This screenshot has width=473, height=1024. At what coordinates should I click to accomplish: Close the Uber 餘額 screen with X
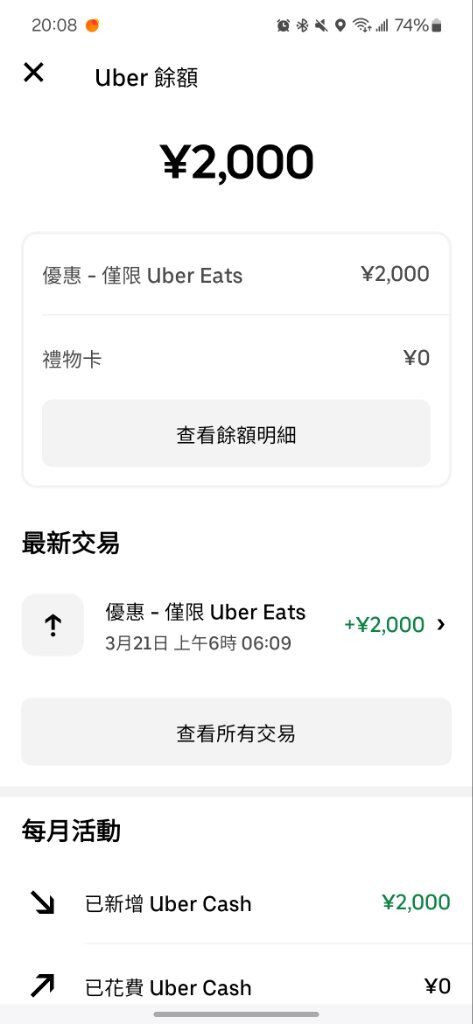(33, 72)
